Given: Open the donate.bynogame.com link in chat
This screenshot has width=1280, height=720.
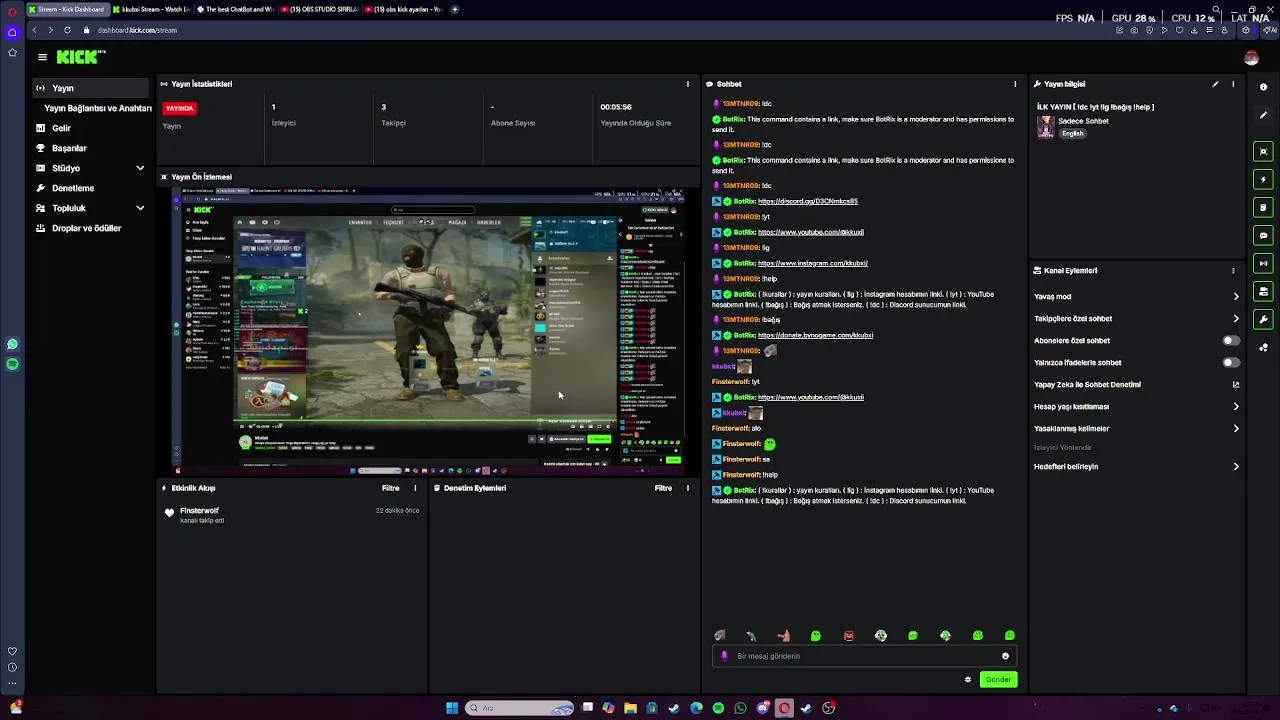Looking at the screenshot, I should [815, 336].
